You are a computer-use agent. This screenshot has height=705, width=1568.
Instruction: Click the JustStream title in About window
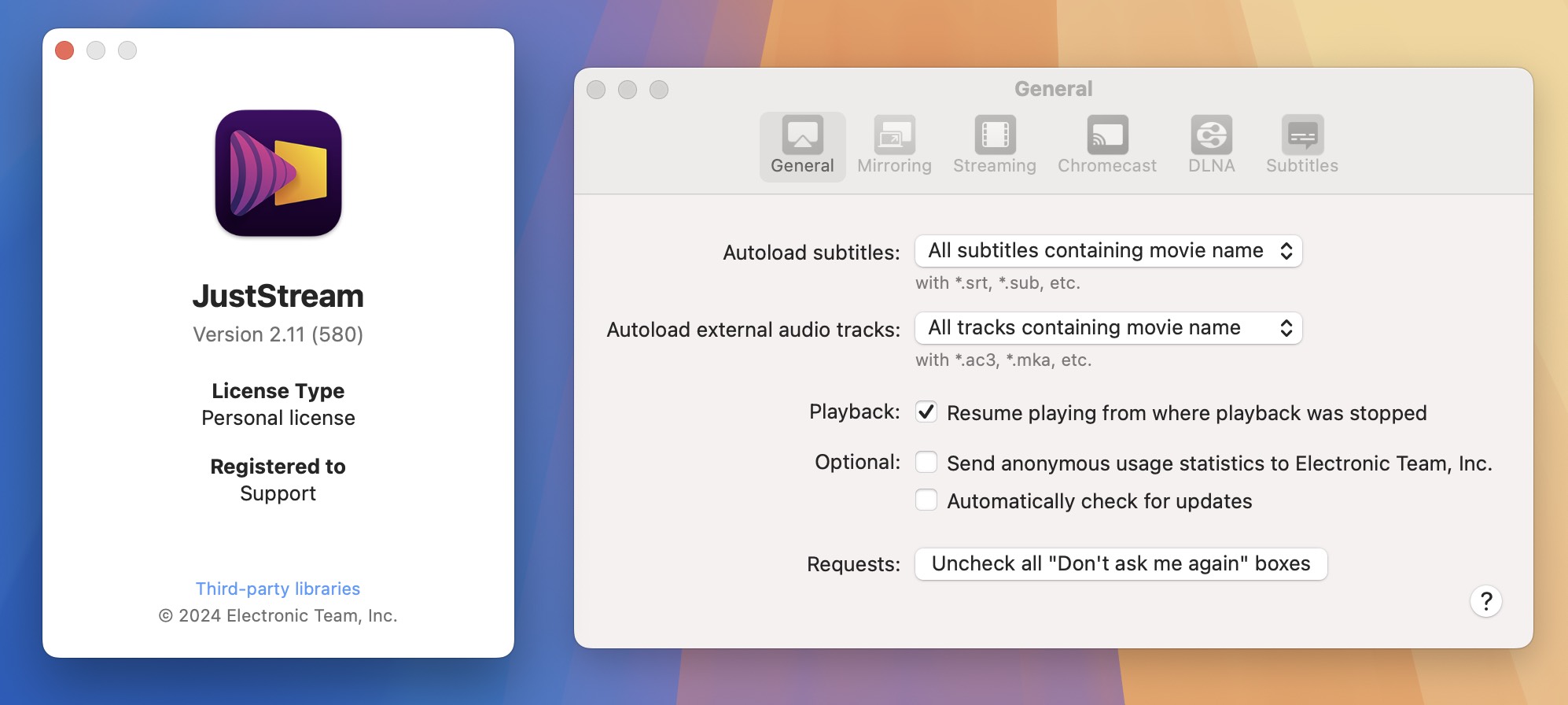(278, 296)
